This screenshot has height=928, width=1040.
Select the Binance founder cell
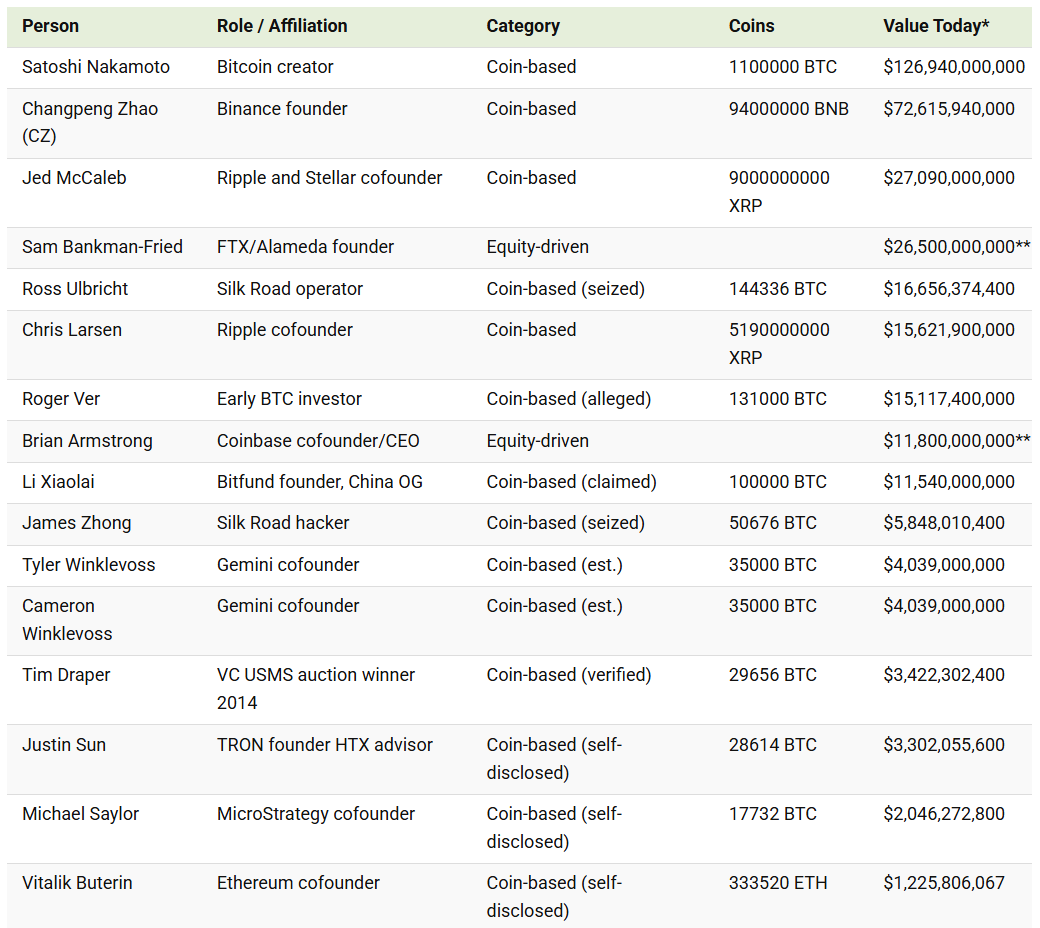click(282, 109)
